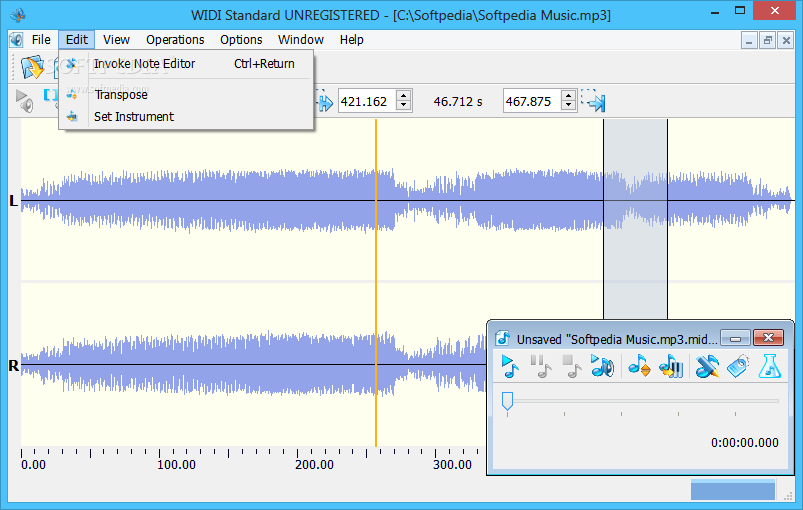Click the horizontal scrollbar thumb at bottom
This screenshot has width=803, height=510.
tap(732, 490)
